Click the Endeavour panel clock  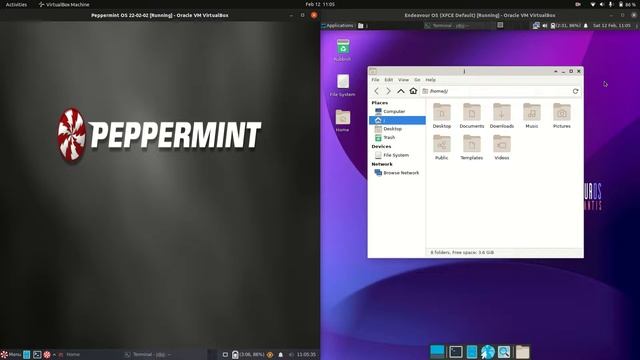(x=611, y=25)
